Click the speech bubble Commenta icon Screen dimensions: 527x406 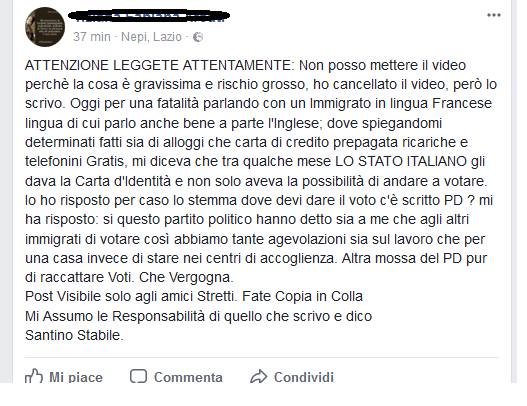(x=138, y=376)
